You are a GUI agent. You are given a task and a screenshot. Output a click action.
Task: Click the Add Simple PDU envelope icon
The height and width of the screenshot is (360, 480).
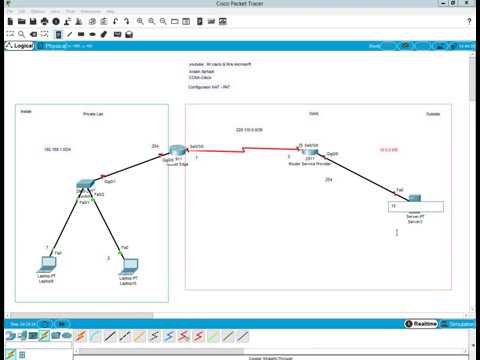pos(117,34)
